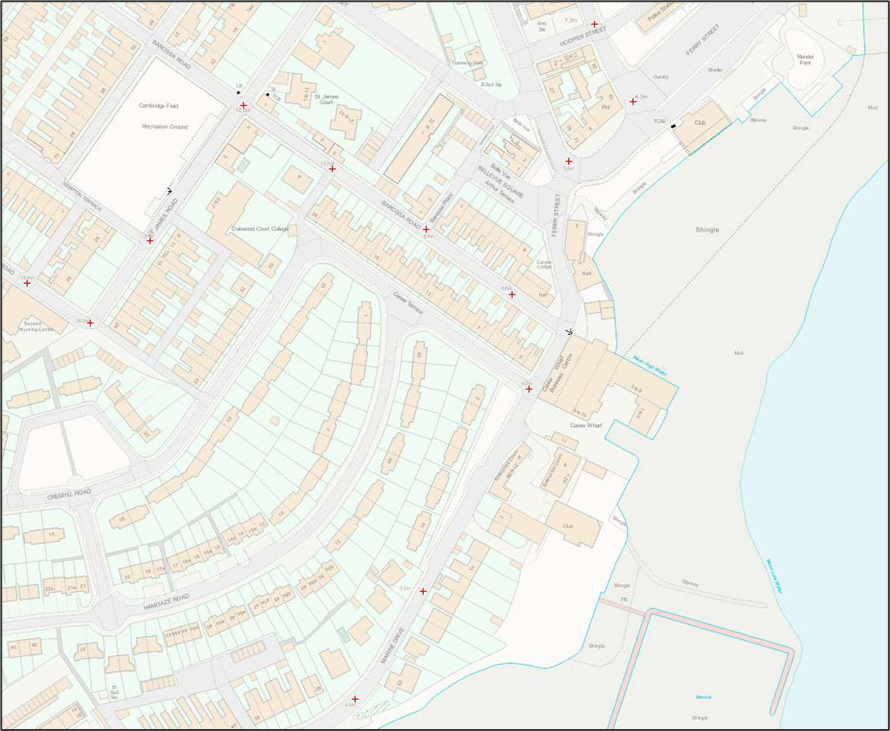Click the red cross beside Torpoint Nursing Centre

(90, 323)
